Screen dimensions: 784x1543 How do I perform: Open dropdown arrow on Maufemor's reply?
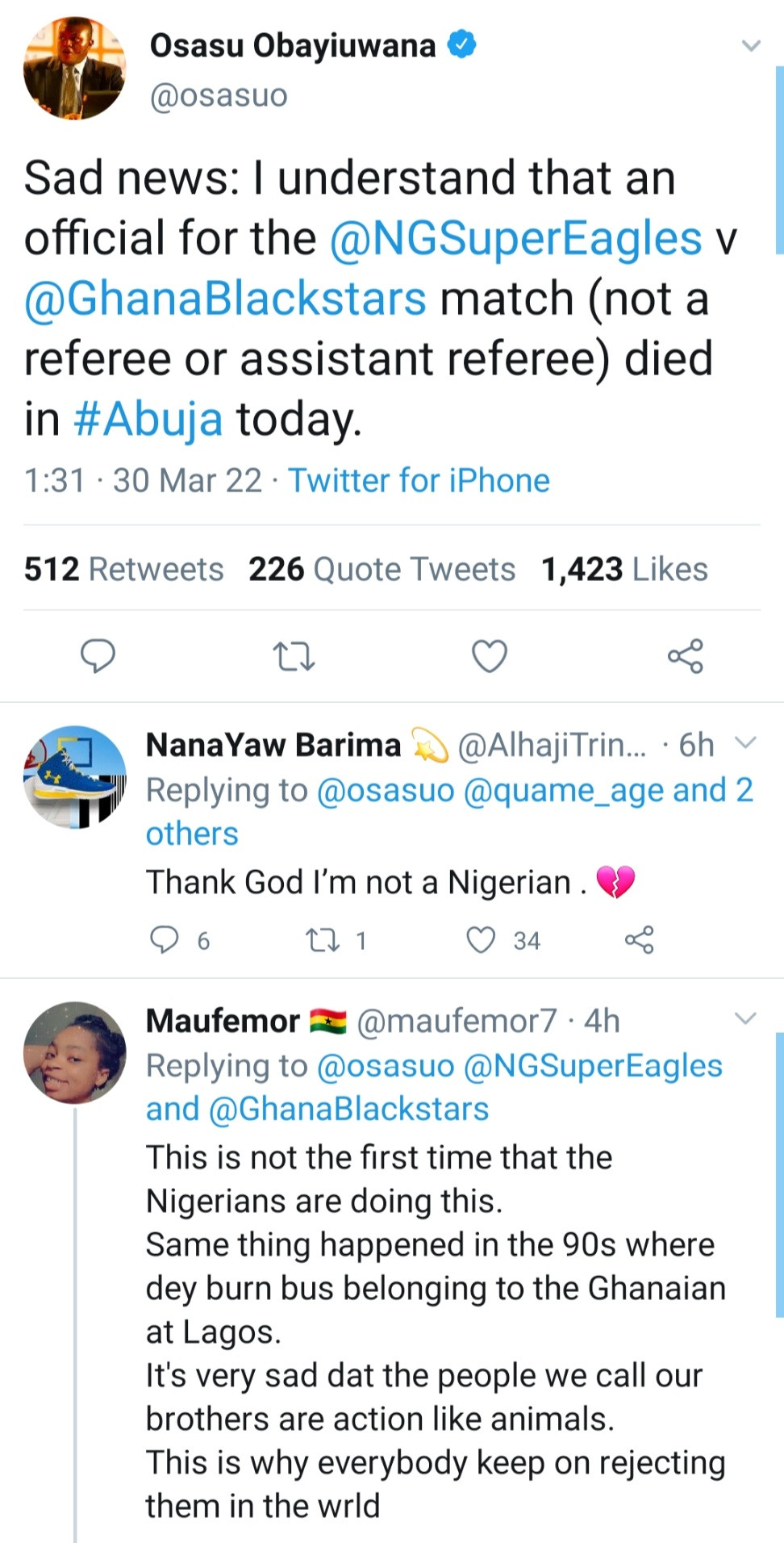tap(745, 1018)
